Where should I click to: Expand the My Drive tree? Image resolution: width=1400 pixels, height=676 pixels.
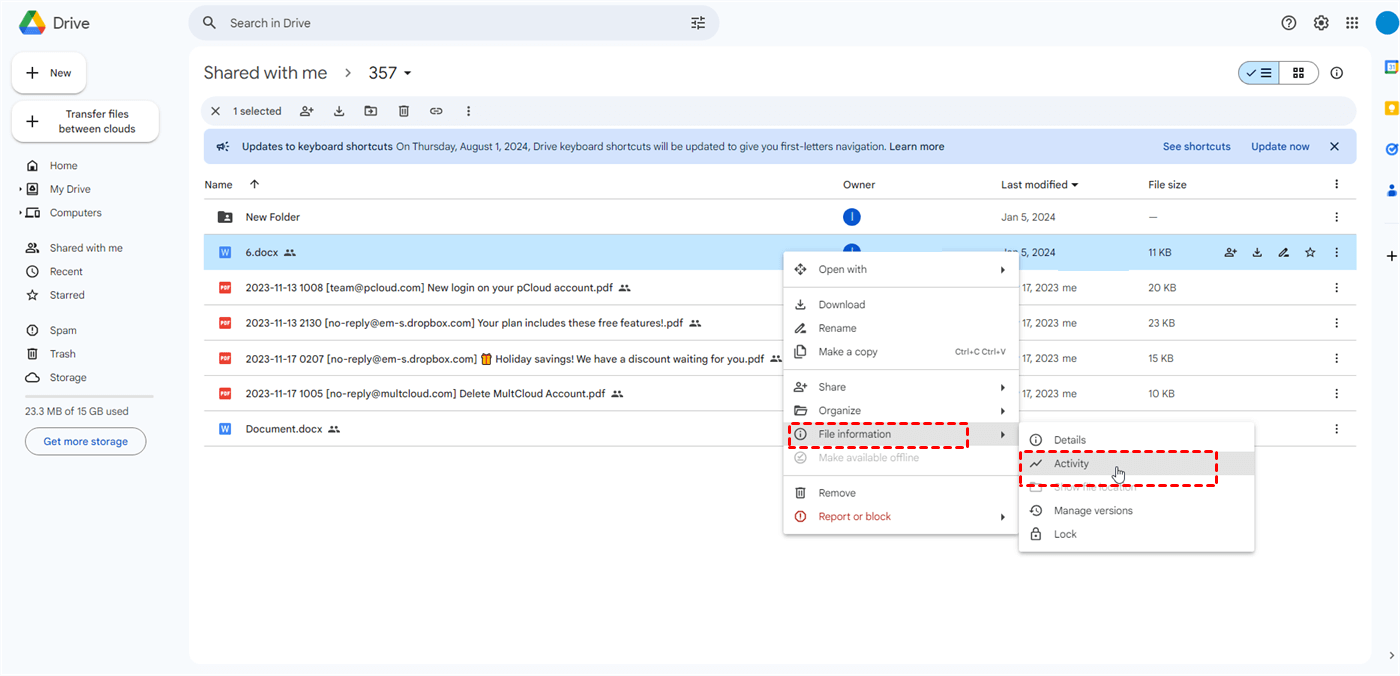[x=21, y=190]
